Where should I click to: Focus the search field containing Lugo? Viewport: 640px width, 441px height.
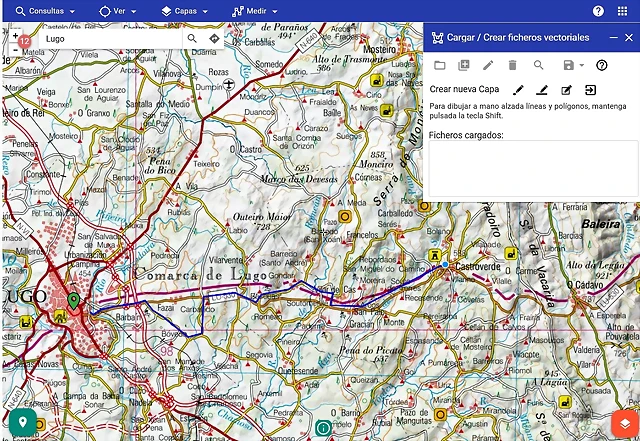[x=111, y=39]
